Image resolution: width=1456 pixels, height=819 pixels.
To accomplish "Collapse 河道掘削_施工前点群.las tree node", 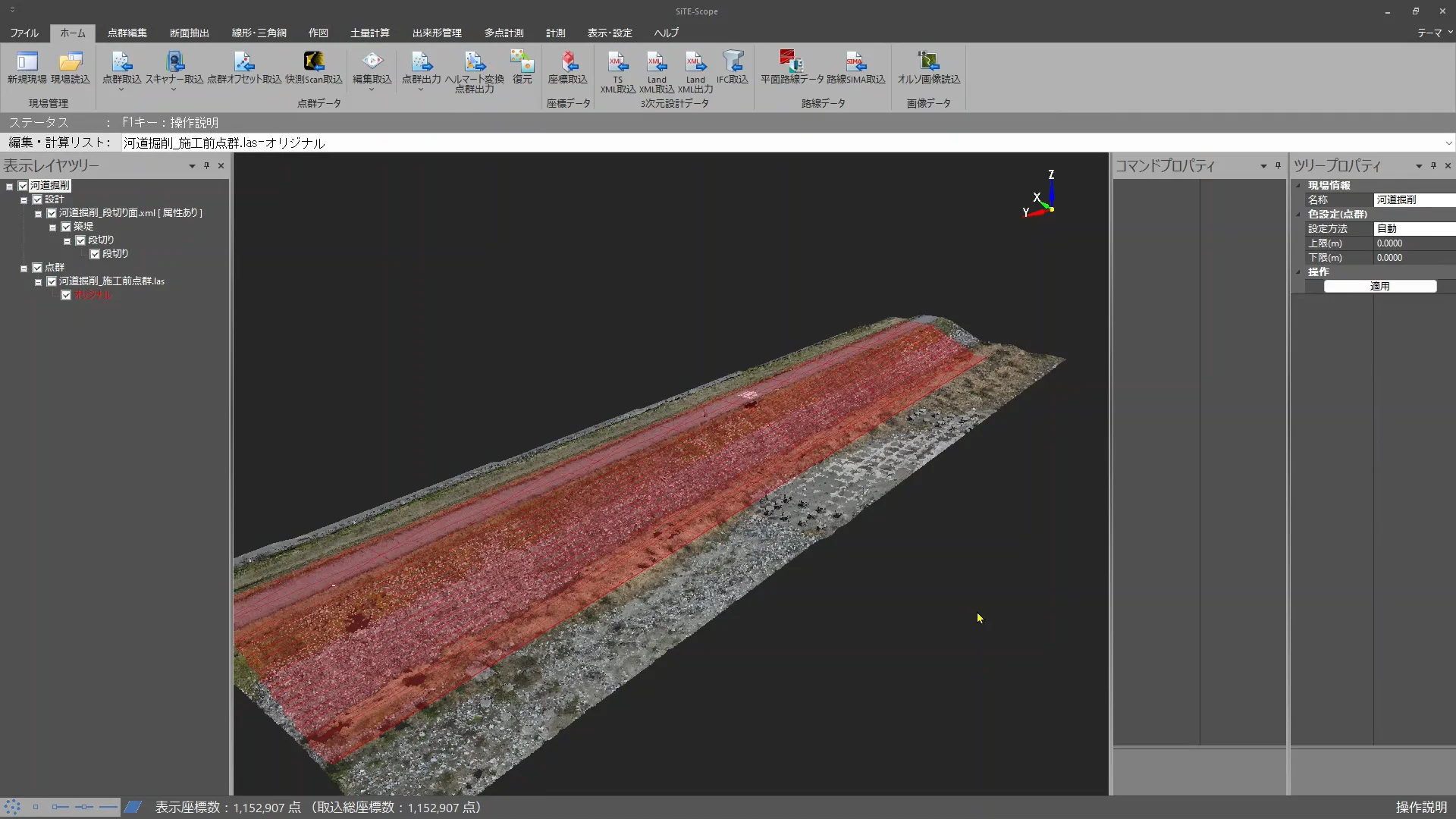I will point(38,282).
